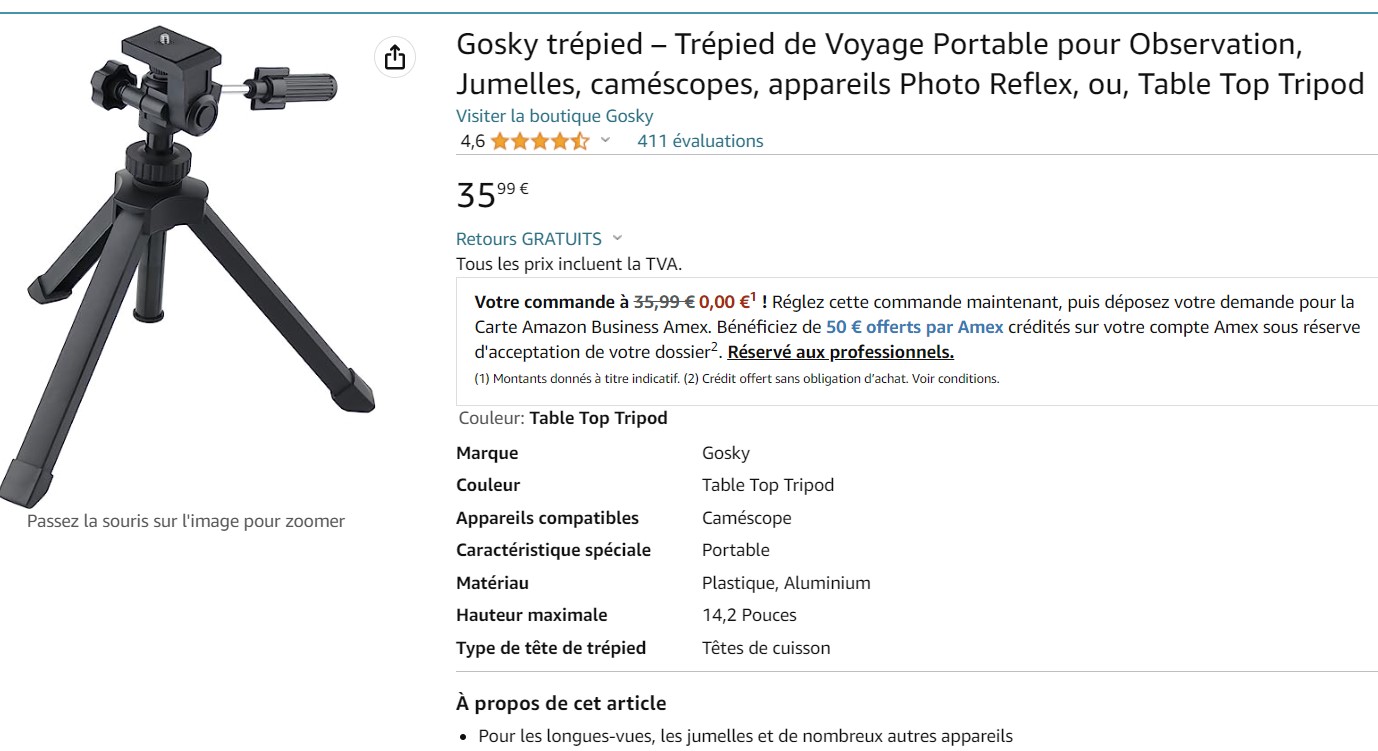Click the Hauteur maximale row label
This screenshot has height=751, width=1378.
[x=531, y=615]
